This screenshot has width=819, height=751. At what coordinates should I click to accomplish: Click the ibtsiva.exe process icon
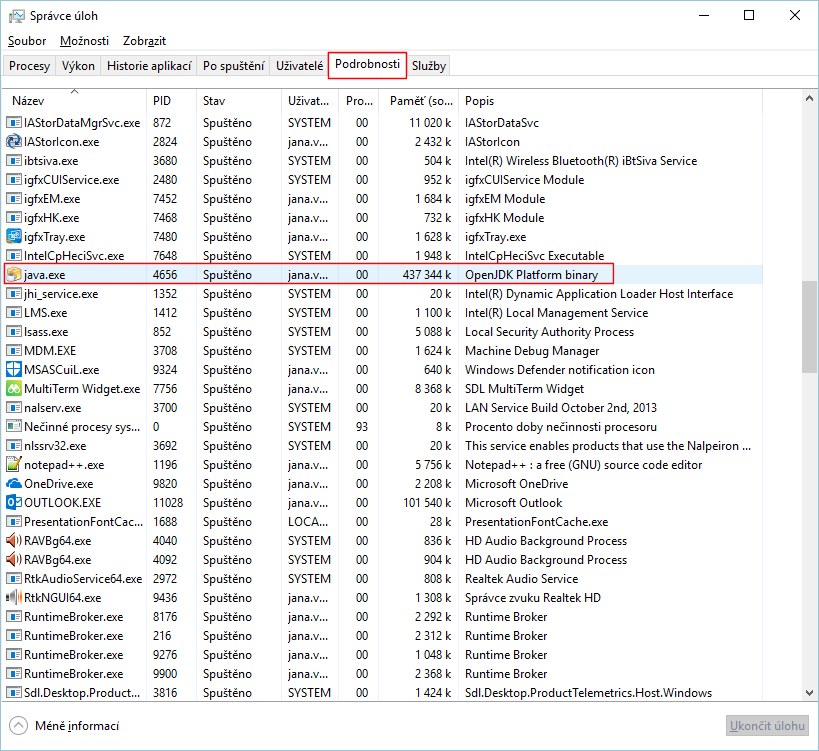pyautogui.click(x=14, y=161)
